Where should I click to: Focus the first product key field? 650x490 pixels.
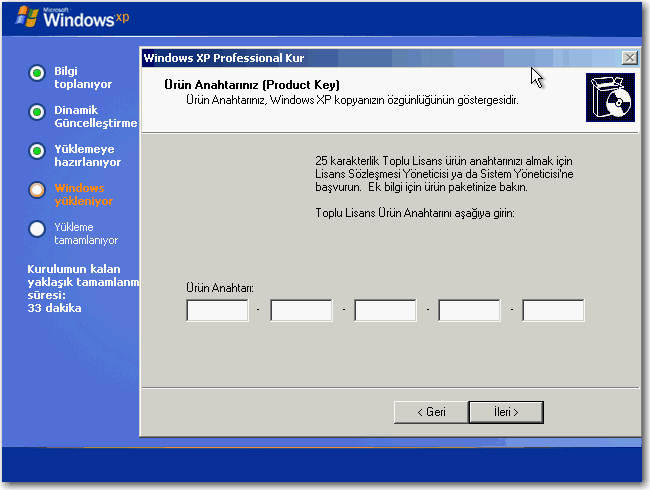(x=218, y=310)
